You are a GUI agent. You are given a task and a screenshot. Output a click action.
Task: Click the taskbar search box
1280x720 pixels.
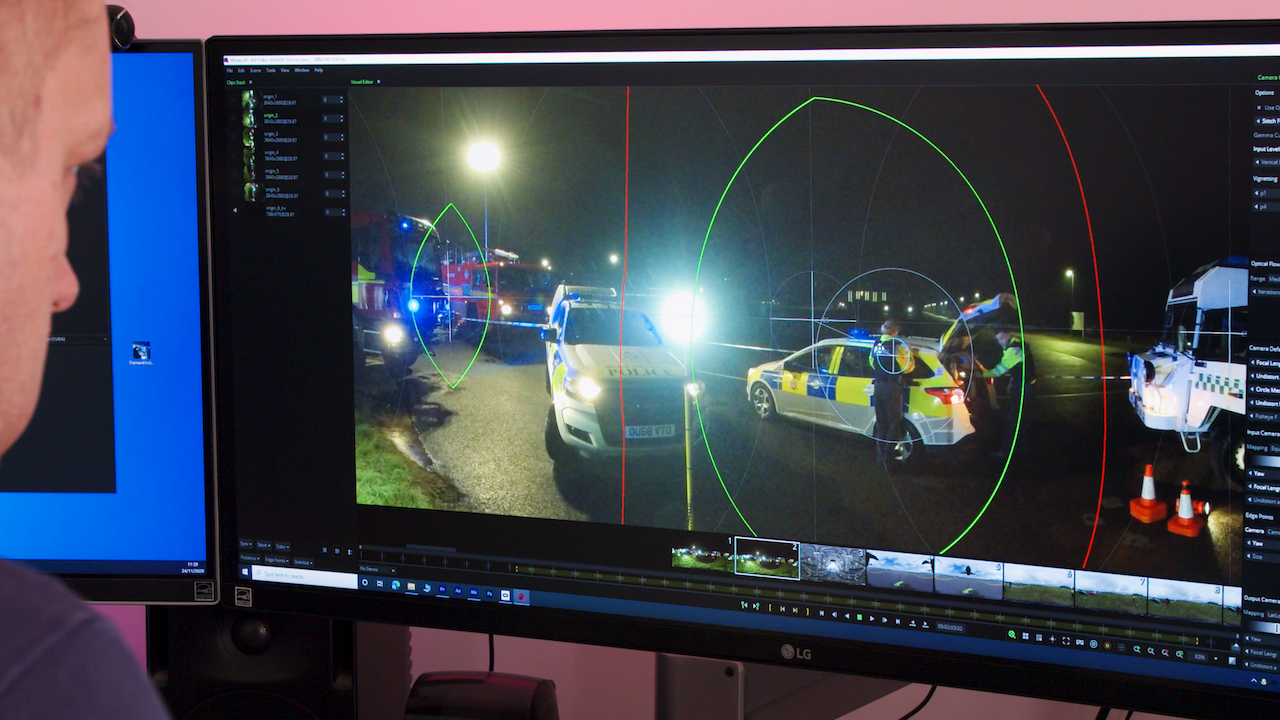coord(305,576)
